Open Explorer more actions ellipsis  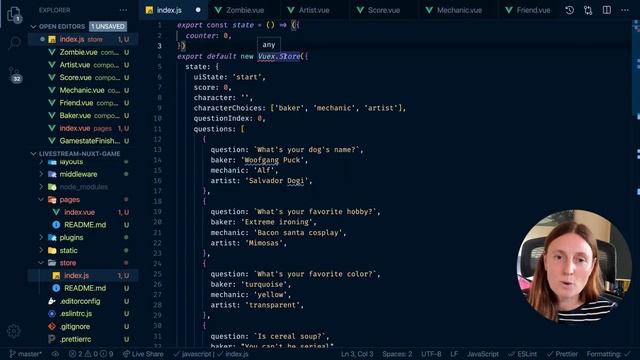123,10
